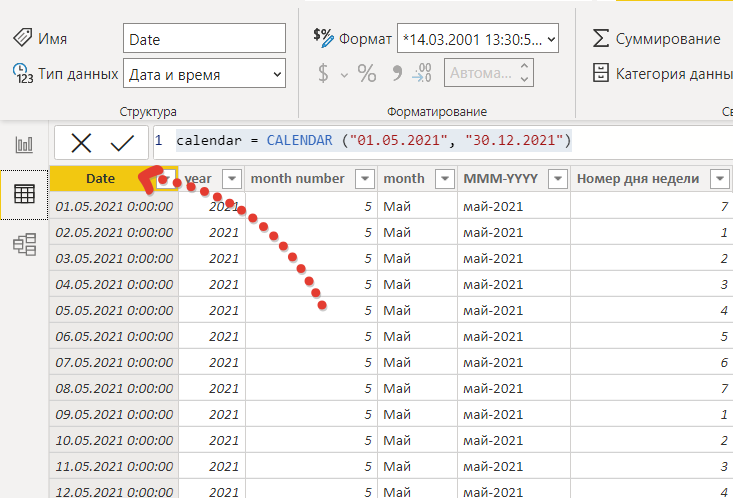This screenshot has height=498, width=733.
Task: Click the Имя text field with Date
Action: (x=204, y=38)
